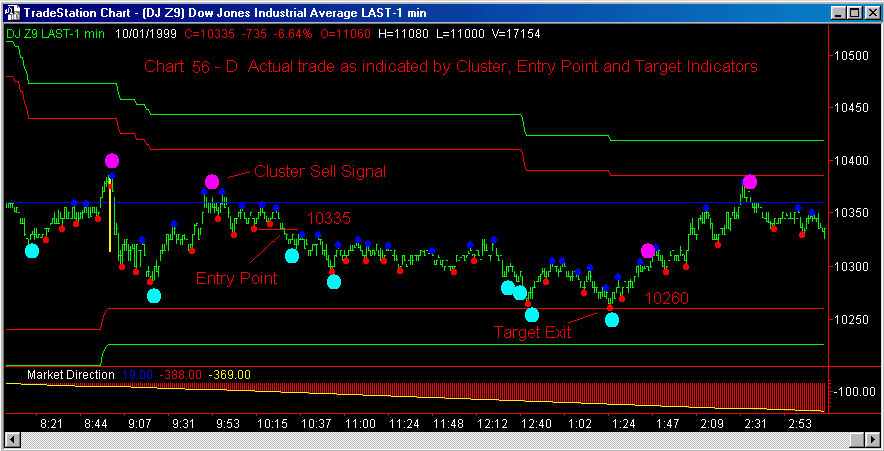The image size is (884, 451).
Task: Click the 9:07 time axis label
Action: [x=139, y=424]
